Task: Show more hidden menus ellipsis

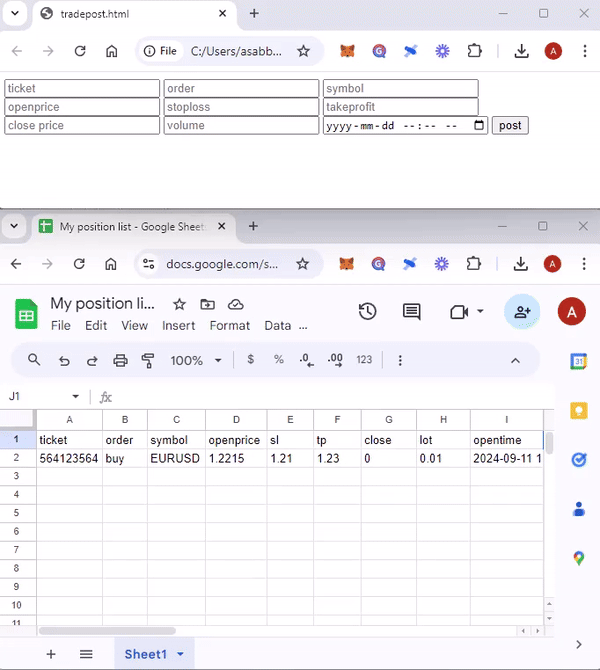Action: (303, 326)
